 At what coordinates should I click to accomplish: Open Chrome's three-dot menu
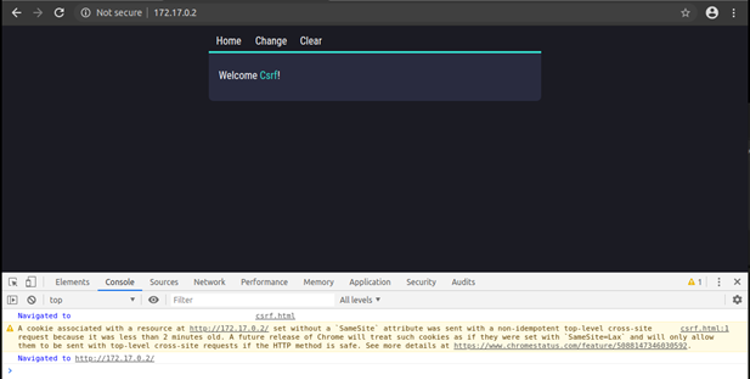(x=733, y=13)
